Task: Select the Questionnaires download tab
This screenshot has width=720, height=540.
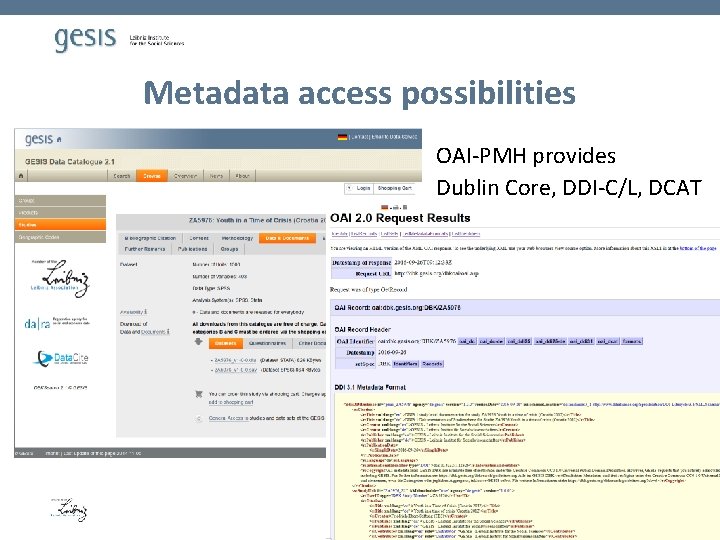Action: point(267,343)
